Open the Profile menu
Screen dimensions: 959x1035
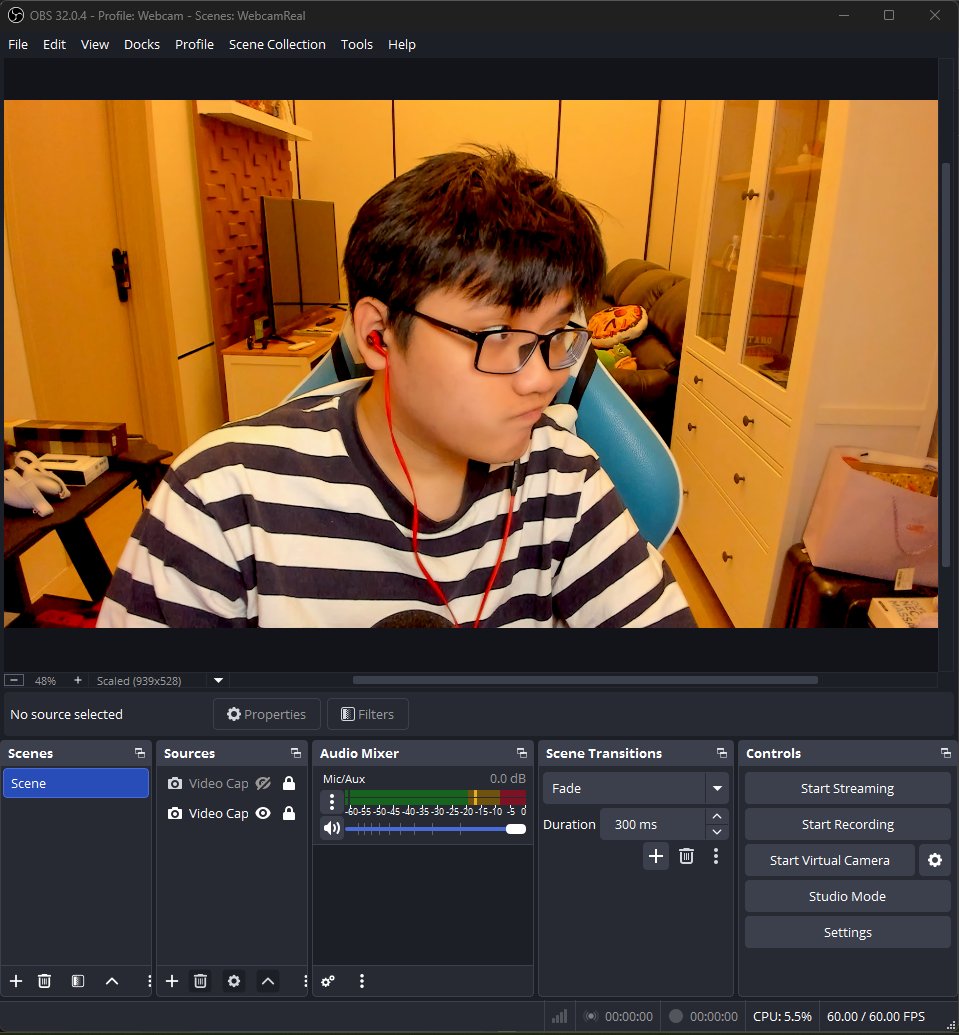pos(194,44)
